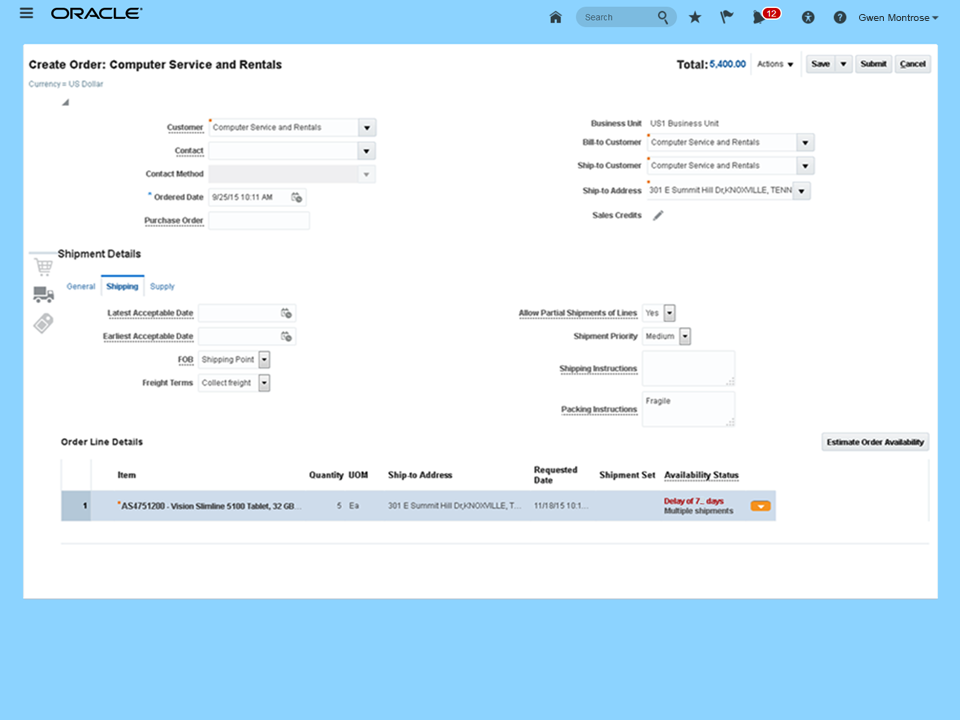Click the Currency = US Dollar text
Image resolution: width=960 pixels, height=720 pixels.
[x=66, y=84]
